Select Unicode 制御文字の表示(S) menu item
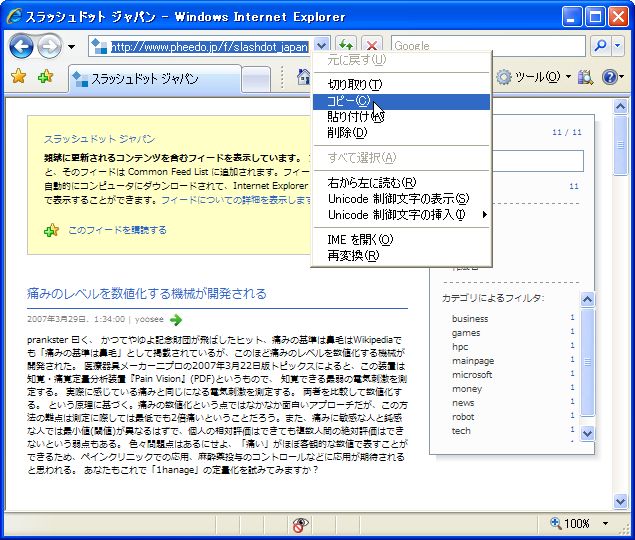635x540 pixels. 401,198
